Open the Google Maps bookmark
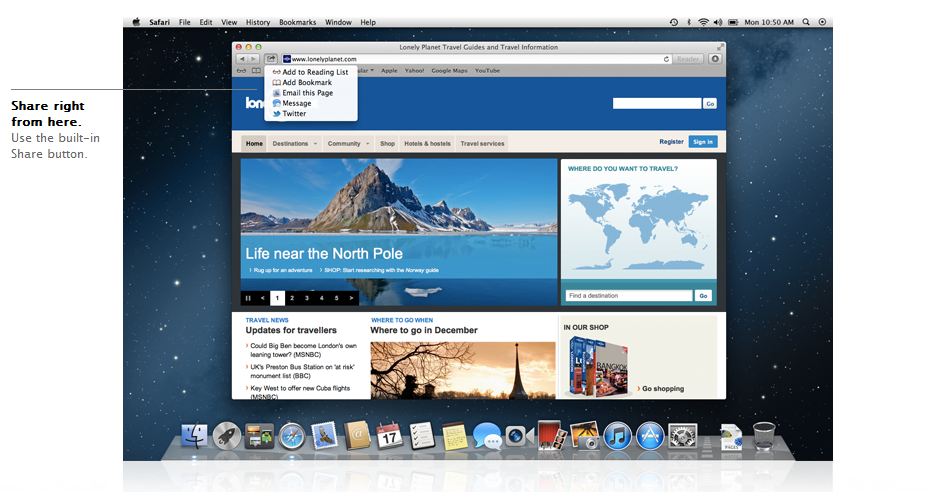Image resolution: width=940 pixels, height=492 pixels. tap(449, 71)
